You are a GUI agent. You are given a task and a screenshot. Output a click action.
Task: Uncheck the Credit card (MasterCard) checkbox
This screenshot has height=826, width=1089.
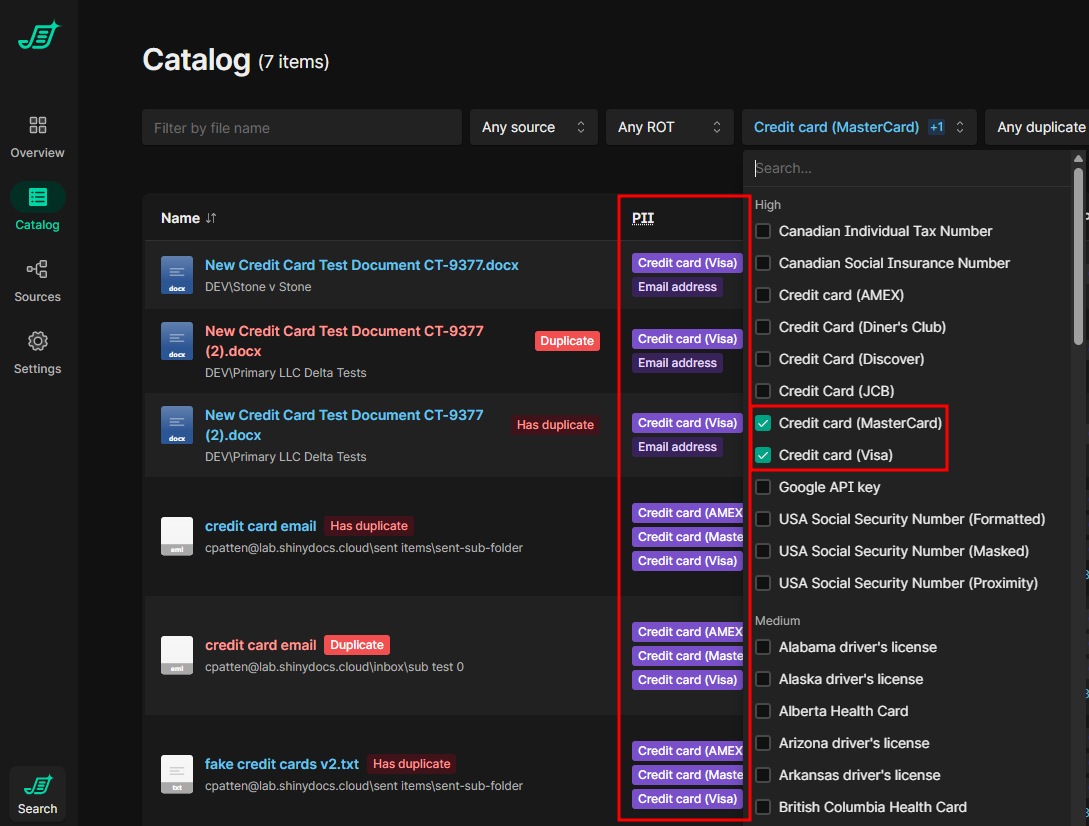(x=763, y=423)
